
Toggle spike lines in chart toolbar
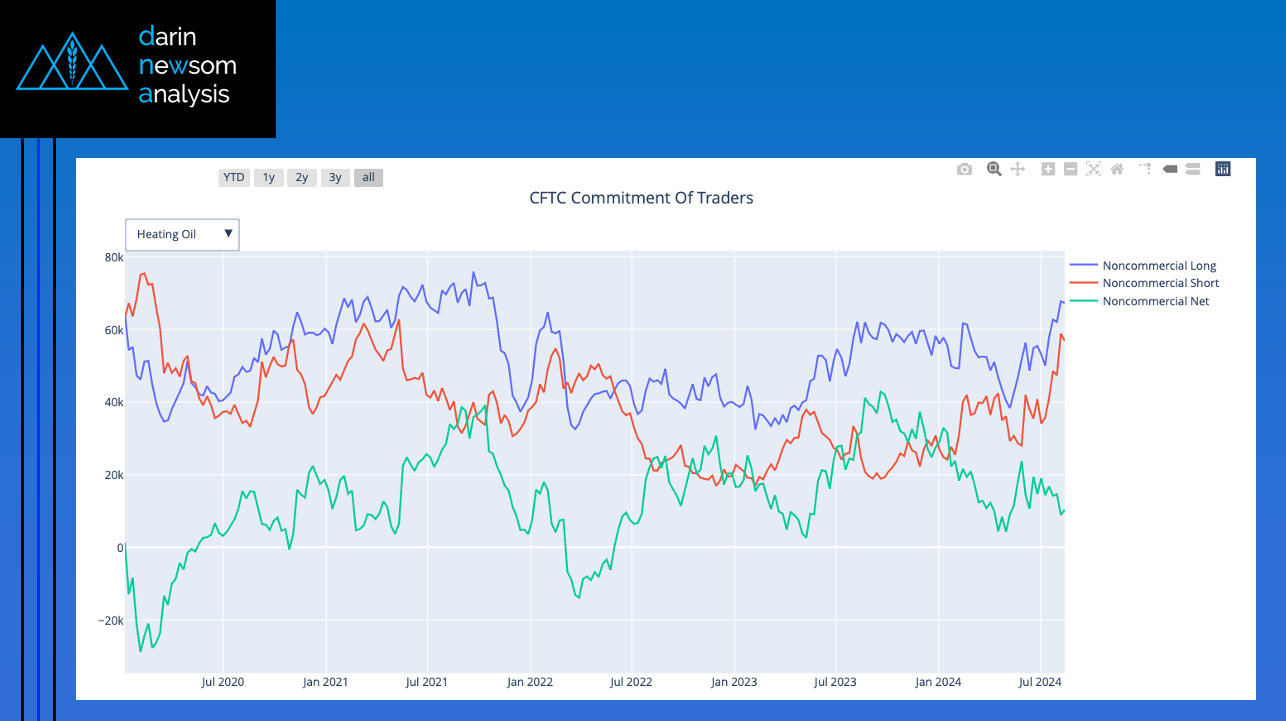tap(1145, 170)
